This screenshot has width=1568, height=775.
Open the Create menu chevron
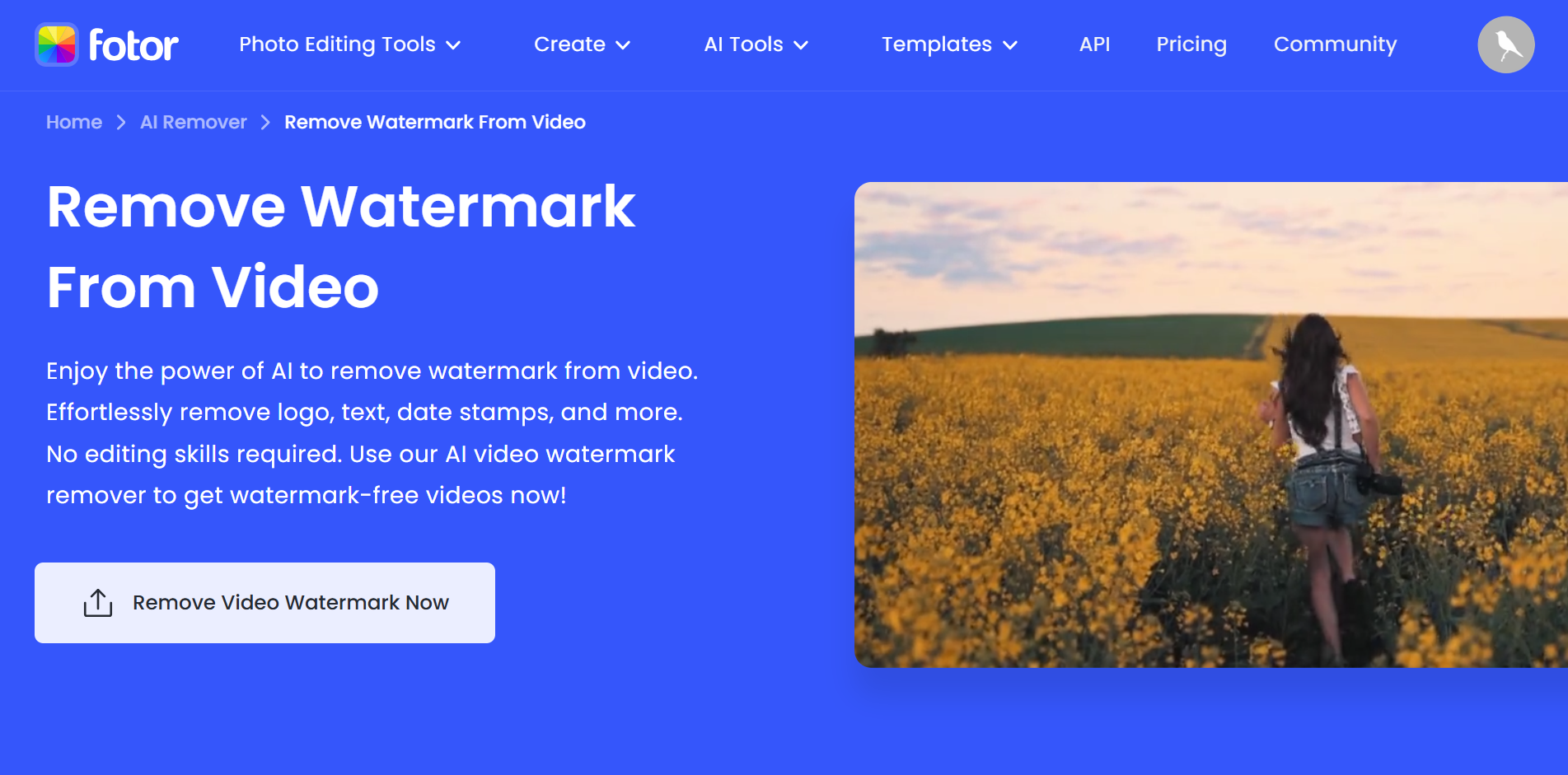pos(624,46)
